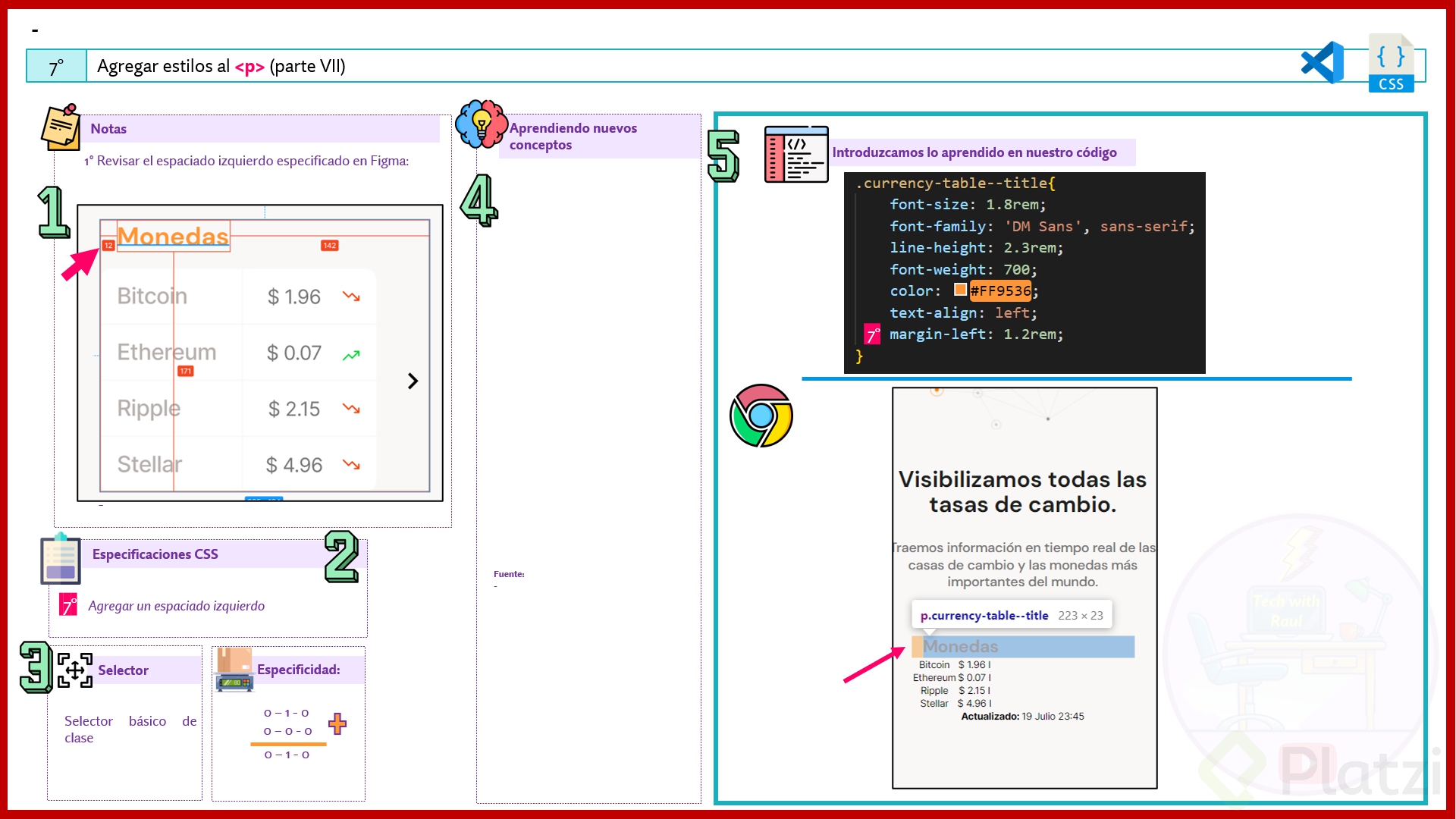Click the Notas section header

tap(262, 129)
